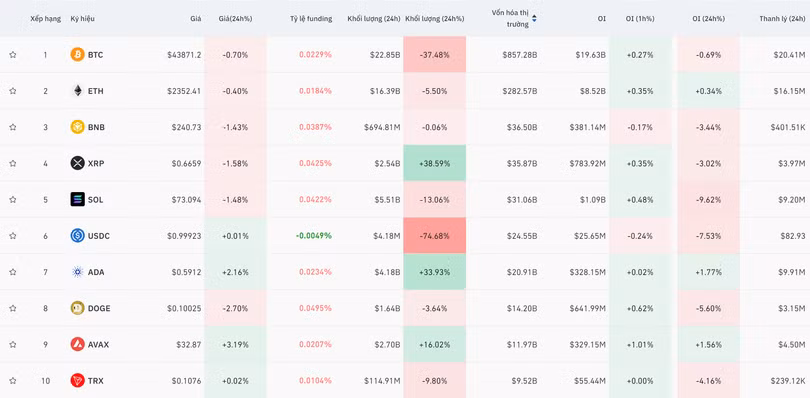Click the -37.48% volume change cell

point(434,54)
